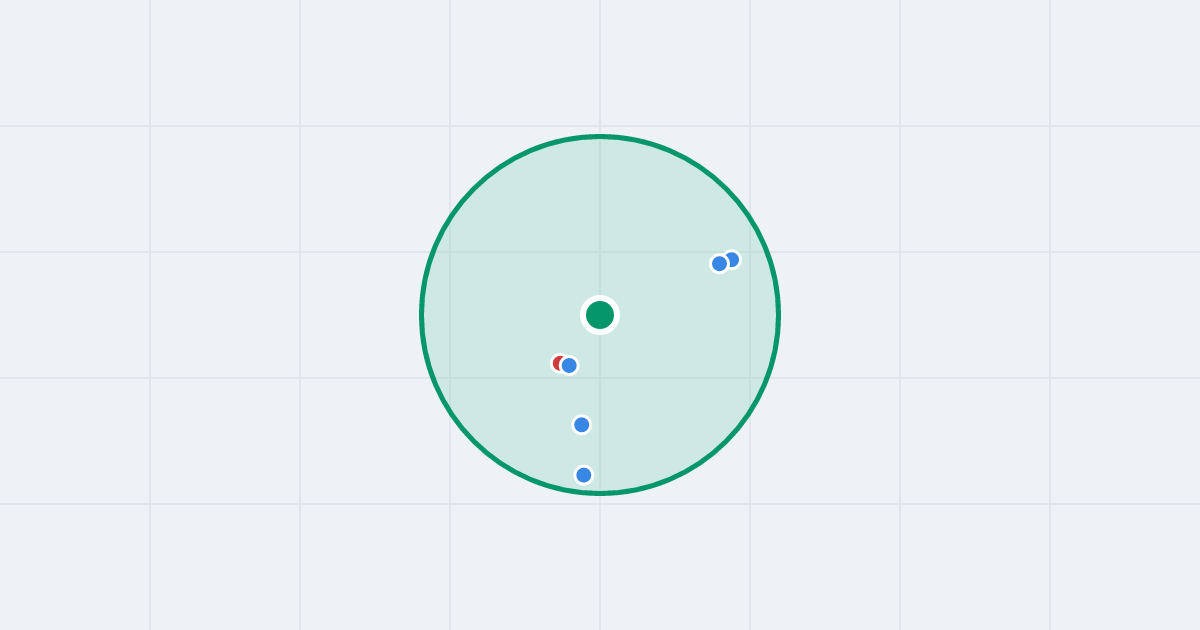Click the partly hidden blue marker in upper-right pair
Screen dimensions: 1200x630
(733, 259)
